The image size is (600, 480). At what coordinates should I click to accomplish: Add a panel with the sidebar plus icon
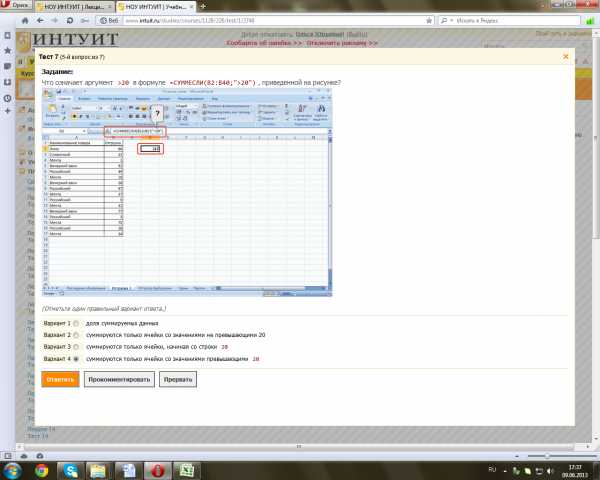[x=7, y=111]
